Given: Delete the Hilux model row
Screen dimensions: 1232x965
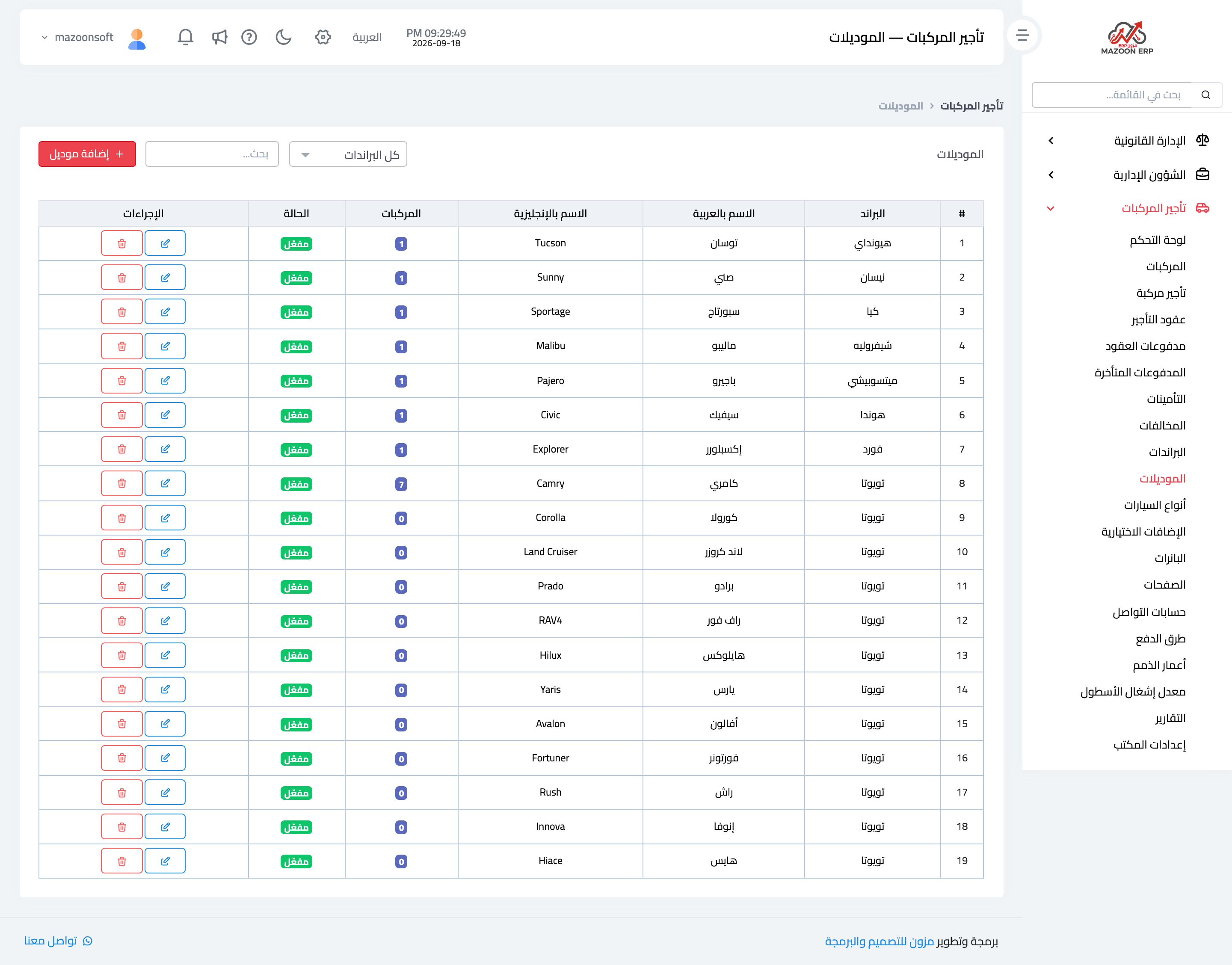Looking at the screenshot, I should pyautogui.click(x=121, y=655).
